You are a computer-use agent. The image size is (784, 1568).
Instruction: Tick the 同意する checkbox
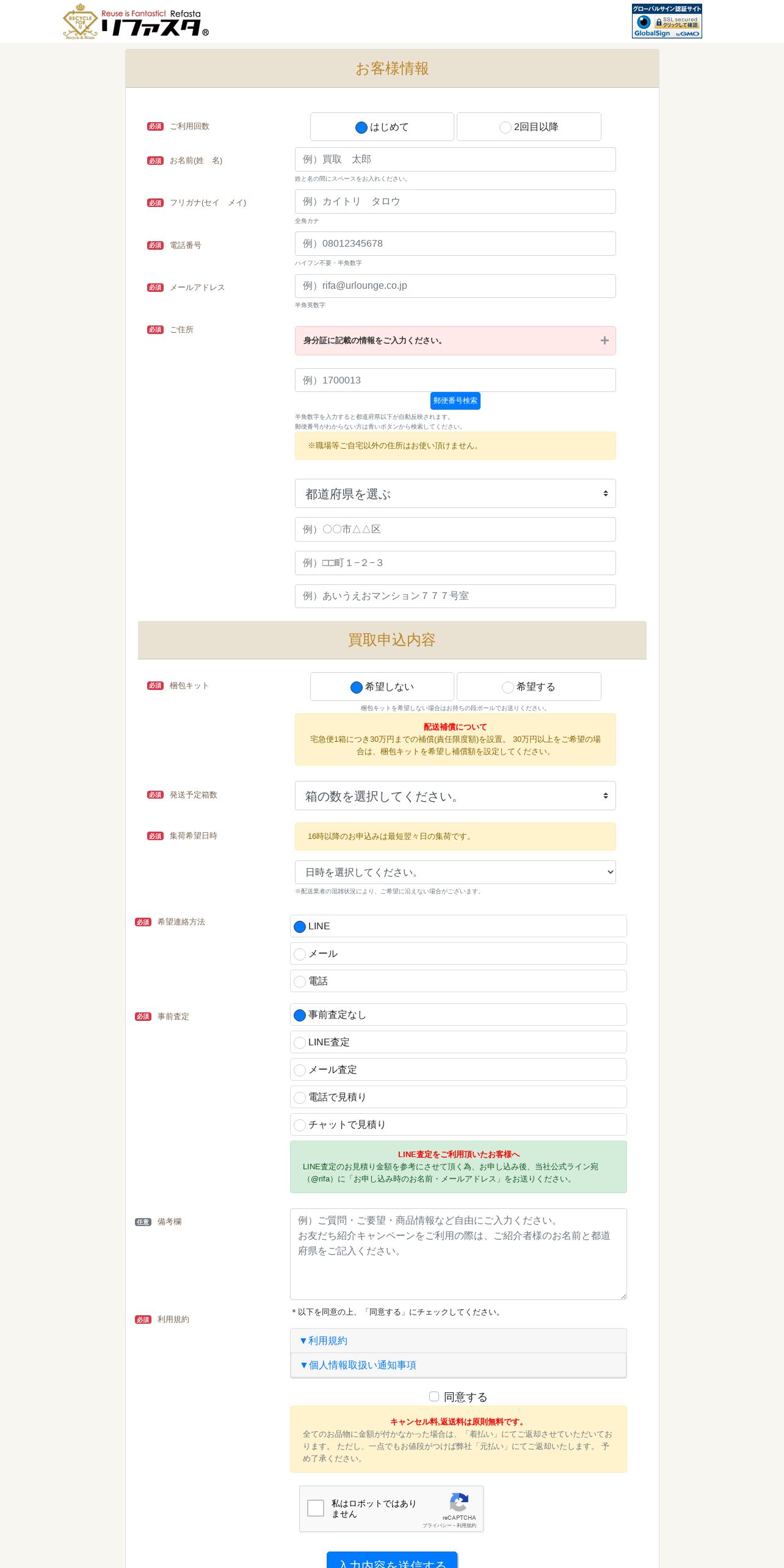coord(434,1396)
